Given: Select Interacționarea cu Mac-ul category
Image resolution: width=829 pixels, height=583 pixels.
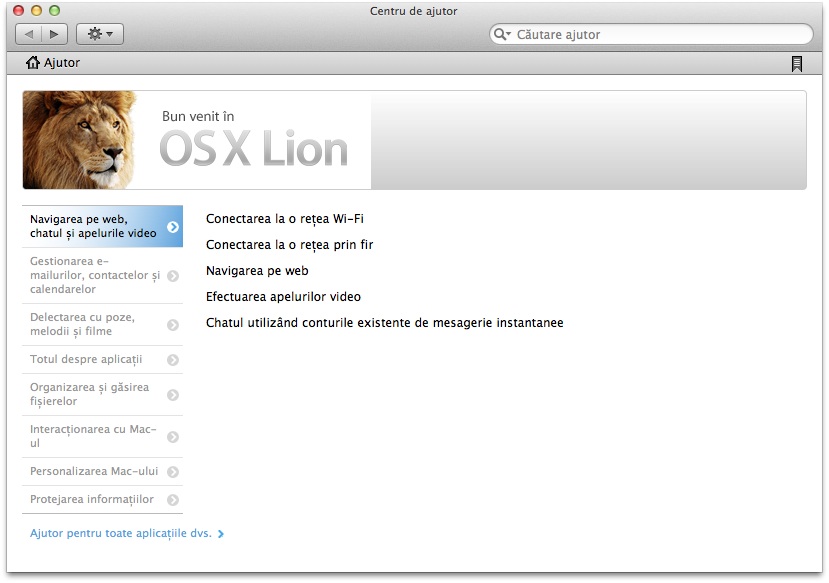Looking at the screenshot, I should [x=102, y=437].
